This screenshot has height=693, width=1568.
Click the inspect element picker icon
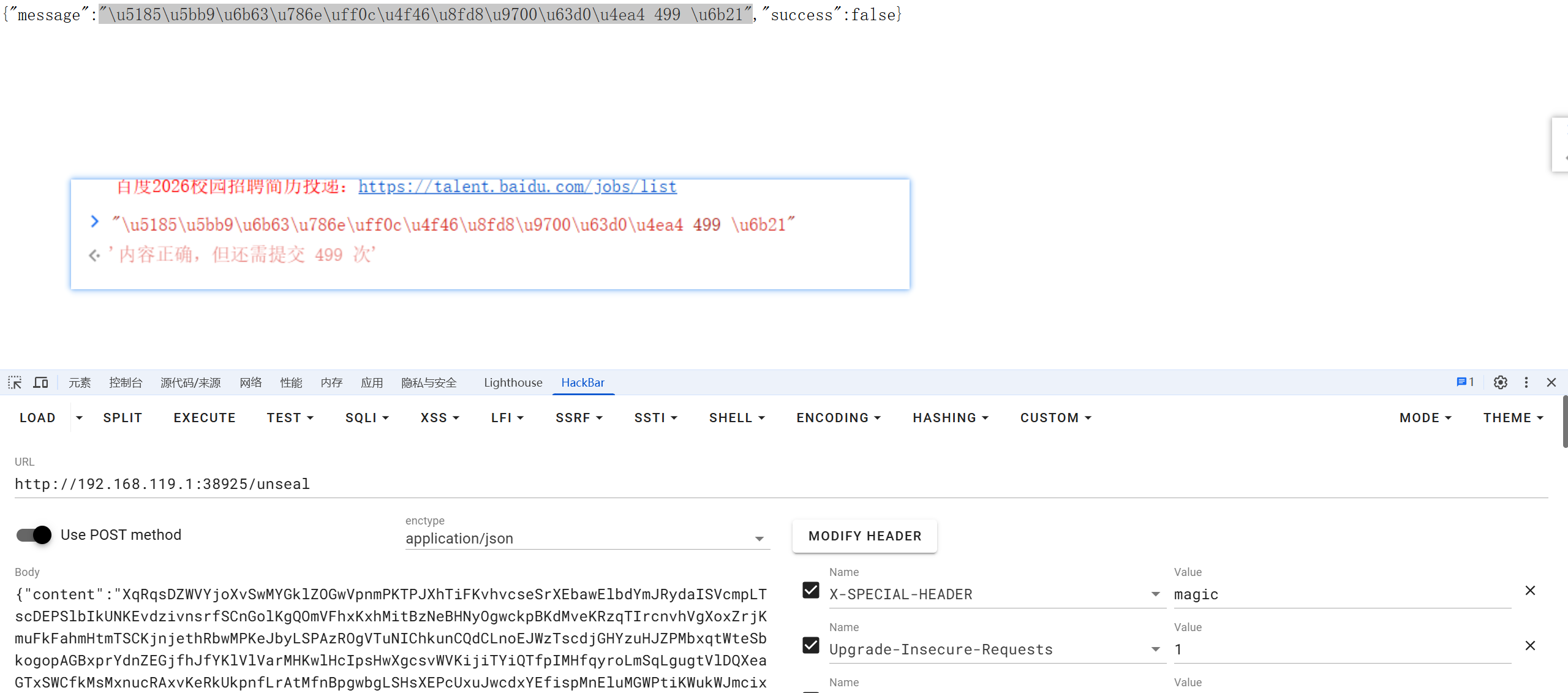tap(15, 382)
